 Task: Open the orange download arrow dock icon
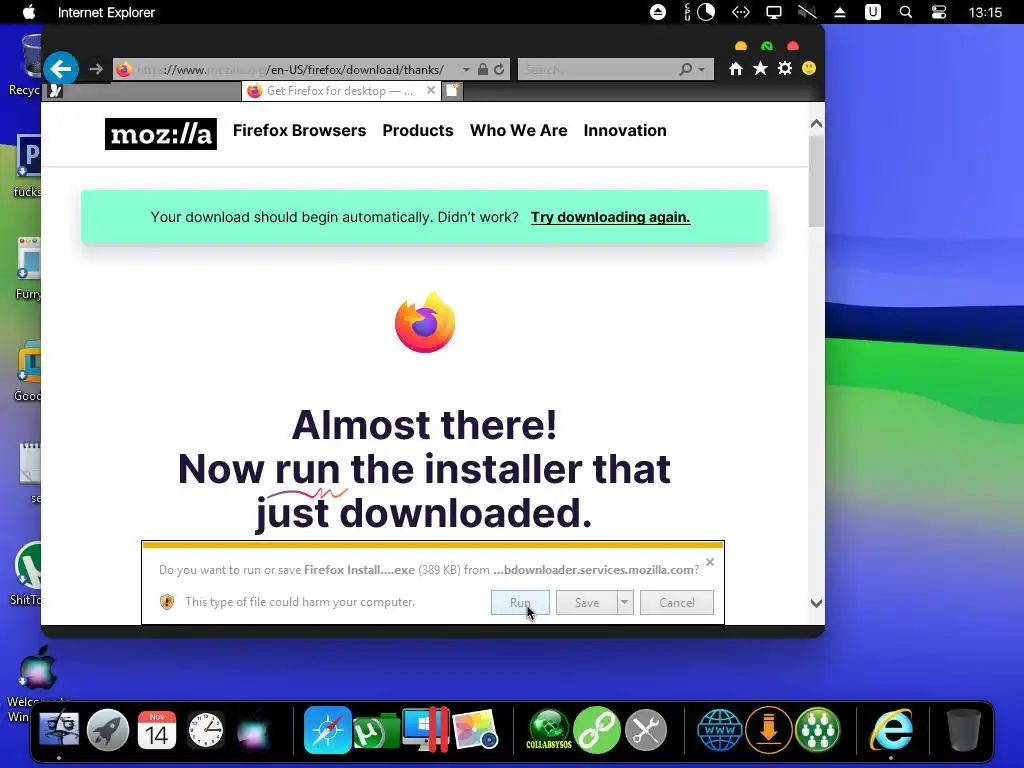click(x=769, y=729)
